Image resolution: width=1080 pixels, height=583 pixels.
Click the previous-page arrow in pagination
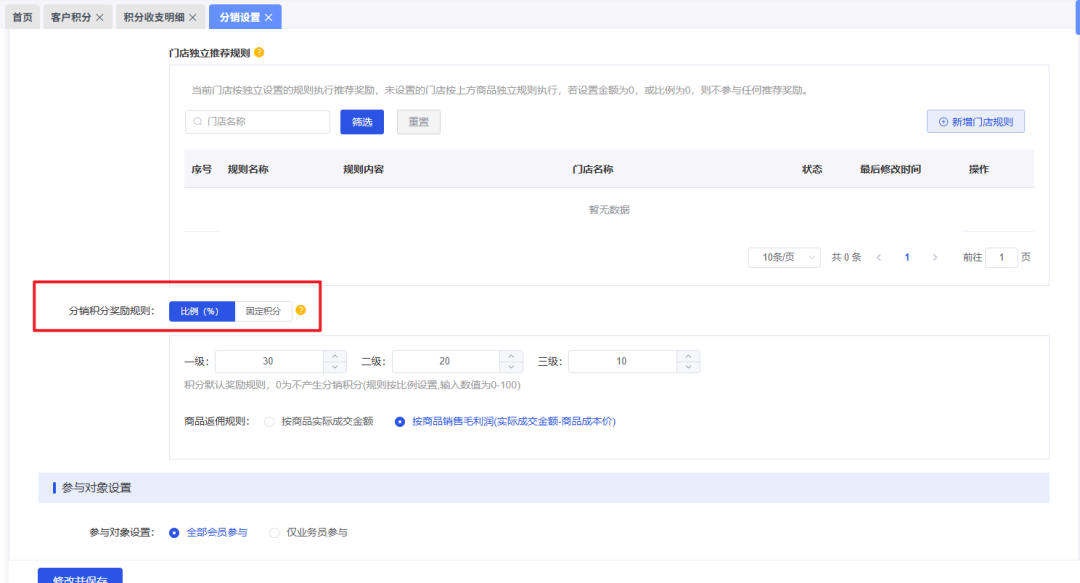click(x=879, y=257)
